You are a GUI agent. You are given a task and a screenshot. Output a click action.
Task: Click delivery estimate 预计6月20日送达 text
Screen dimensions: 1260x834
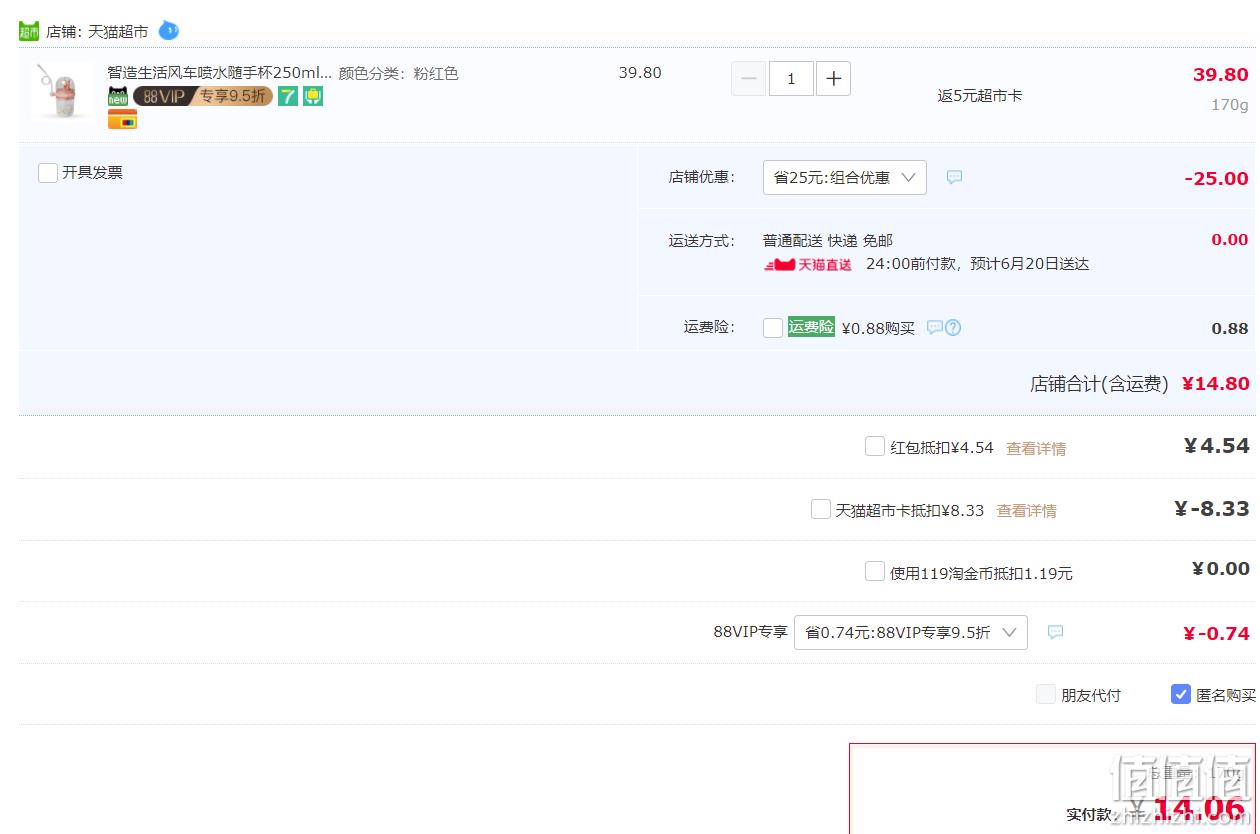[x=1030, y=264]
